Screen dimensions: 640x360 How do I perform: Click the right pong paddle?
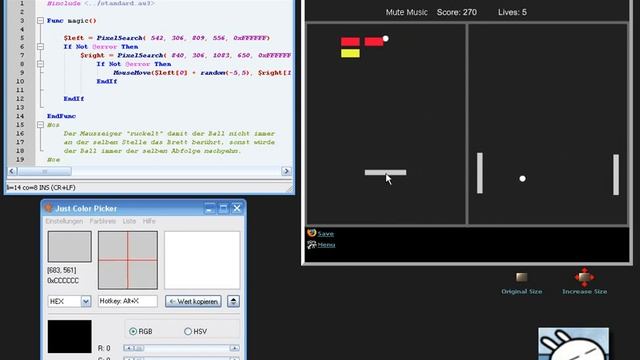coord(616,175)
